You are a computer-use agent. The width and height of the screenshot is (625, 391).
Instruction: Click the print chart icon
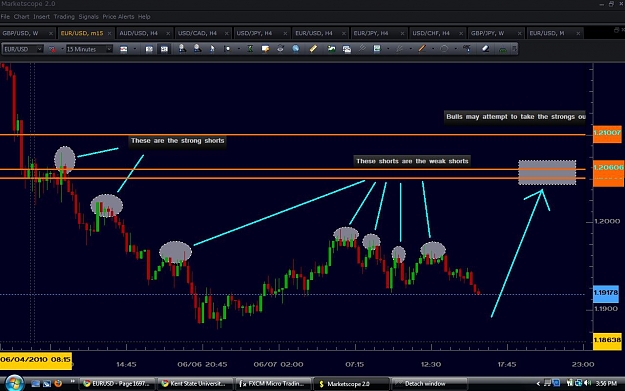pos(280,49)
